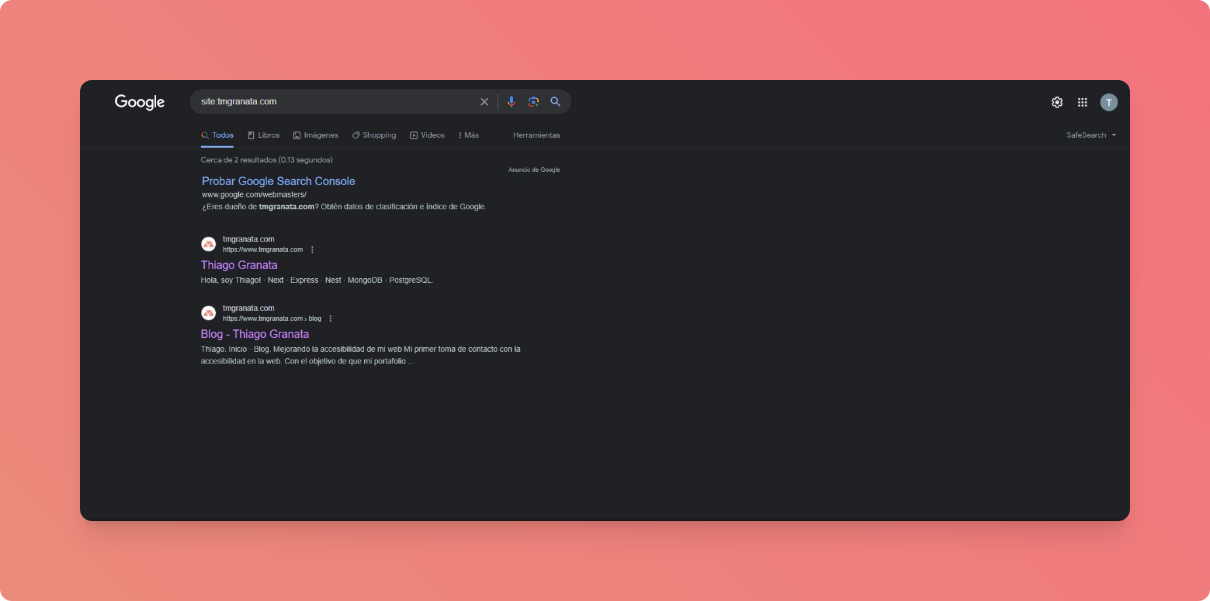The width and height of the screenshot is (1210, 601).
Task: Start voice search with the microphone icon
Action: 511,102
